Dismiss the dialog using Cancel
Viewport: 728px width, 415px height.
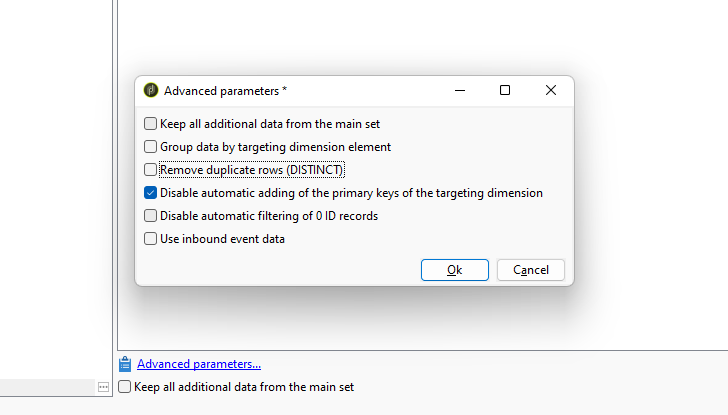(x=531, y=270)
